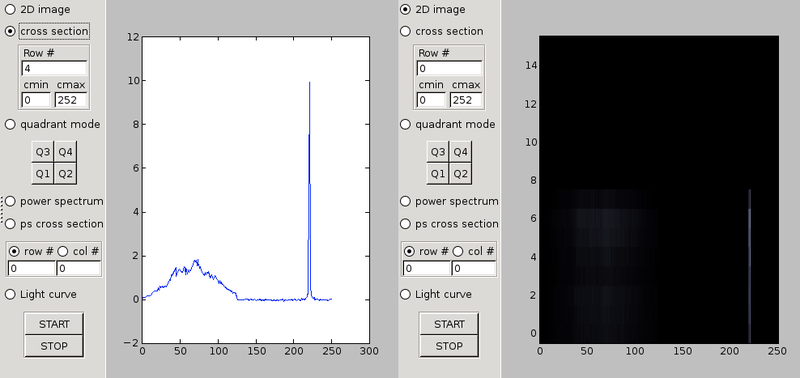Screen dimensions: 800x378
Task: Focus Row # field in right panel
Action: [x=449, y=68]
